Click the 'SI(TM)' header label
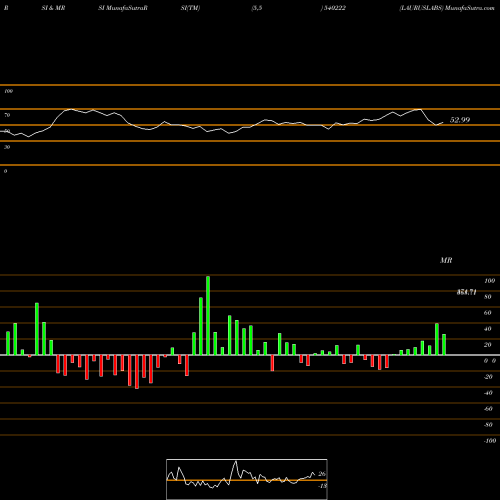500x500 pixels. [190, 8]
